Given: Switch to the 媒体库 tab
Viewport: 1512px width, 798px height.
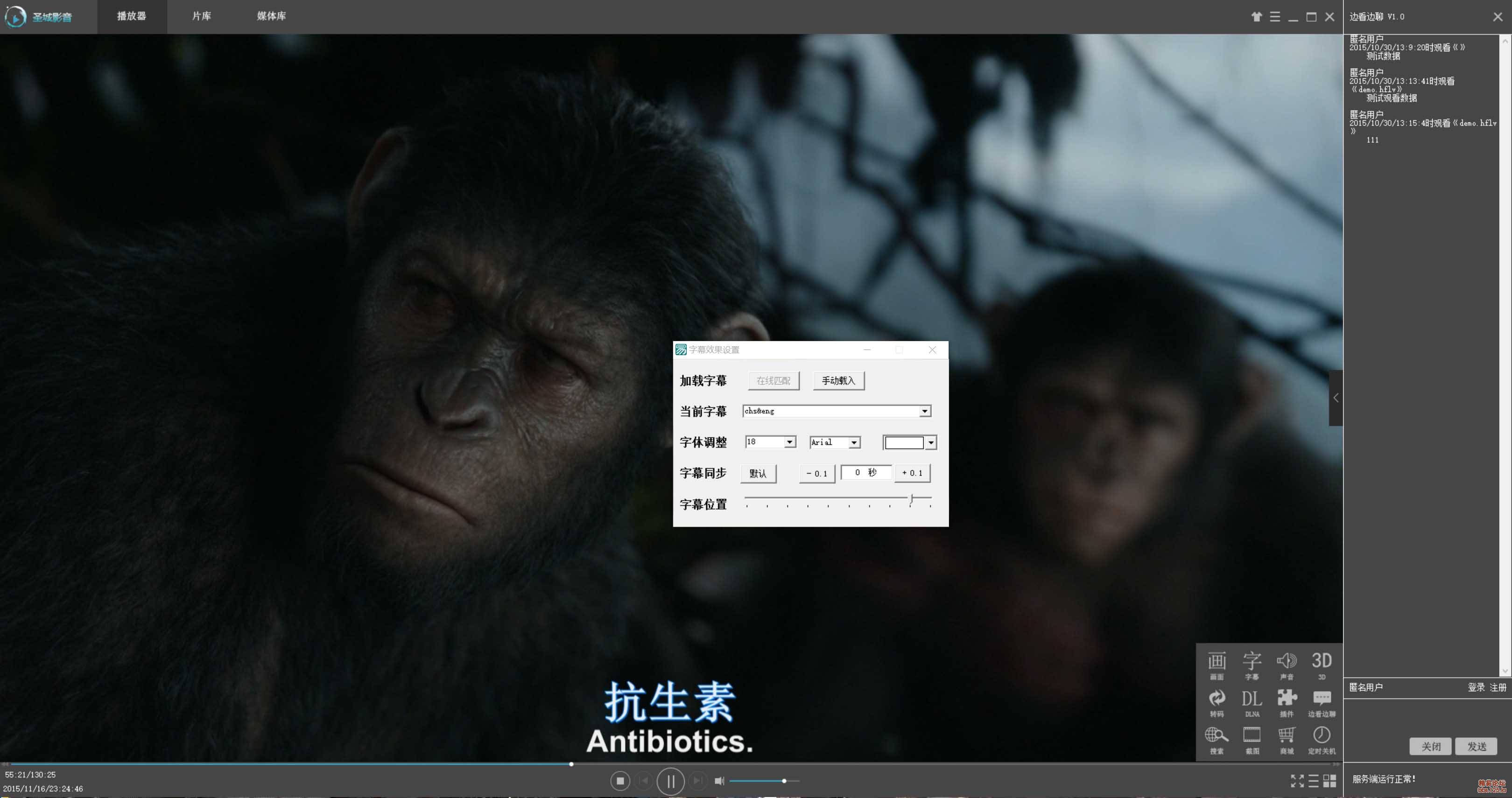Looking at the screenshot, I should click(x=271, y=16).
